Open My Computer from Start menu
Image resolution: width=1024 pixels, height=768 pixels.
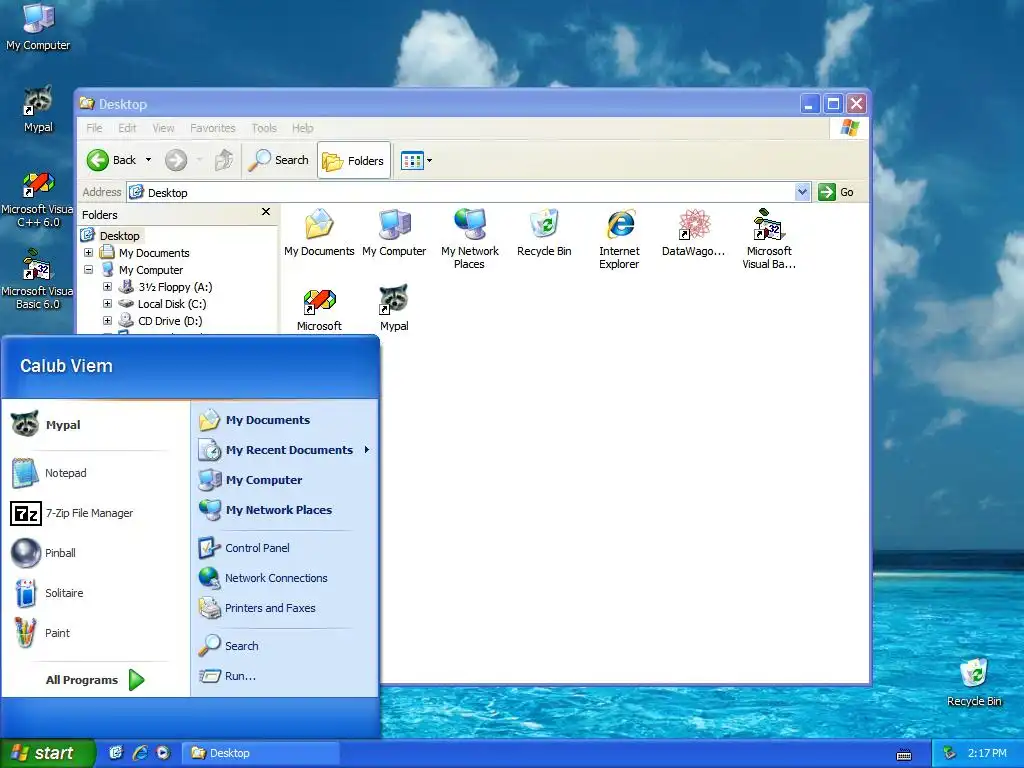coord(285,480)
